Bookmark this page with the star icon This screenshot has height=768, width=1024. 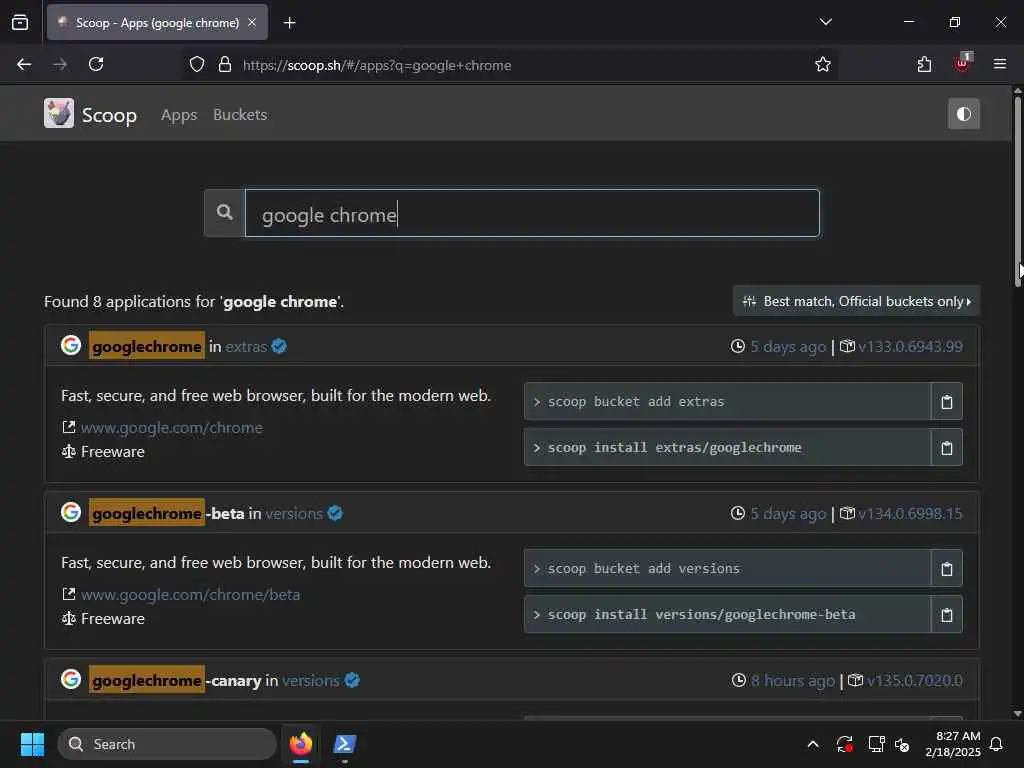point(822,65)
